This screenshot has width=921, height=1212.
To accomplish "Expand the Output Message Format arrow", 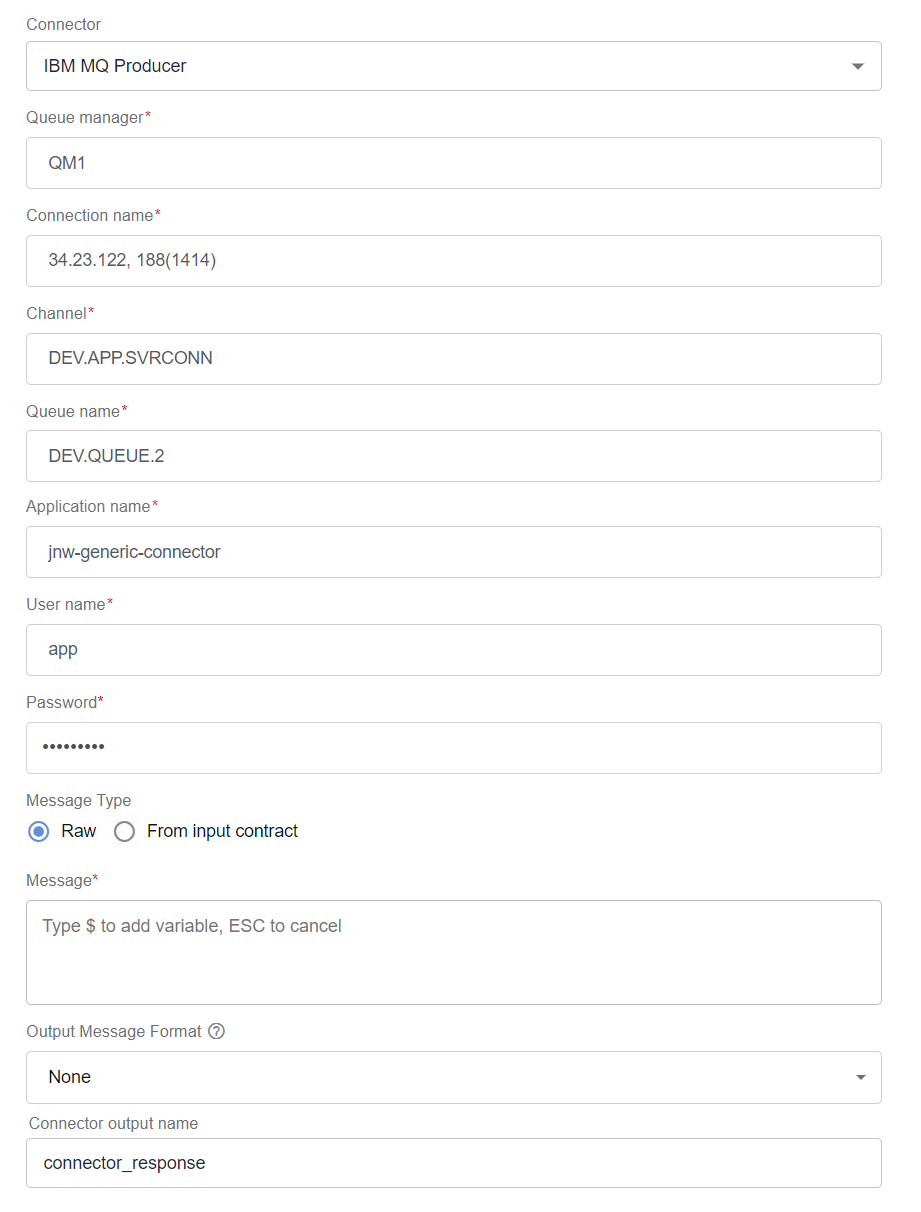I will pyautogui.click(x=861, y=1077).
